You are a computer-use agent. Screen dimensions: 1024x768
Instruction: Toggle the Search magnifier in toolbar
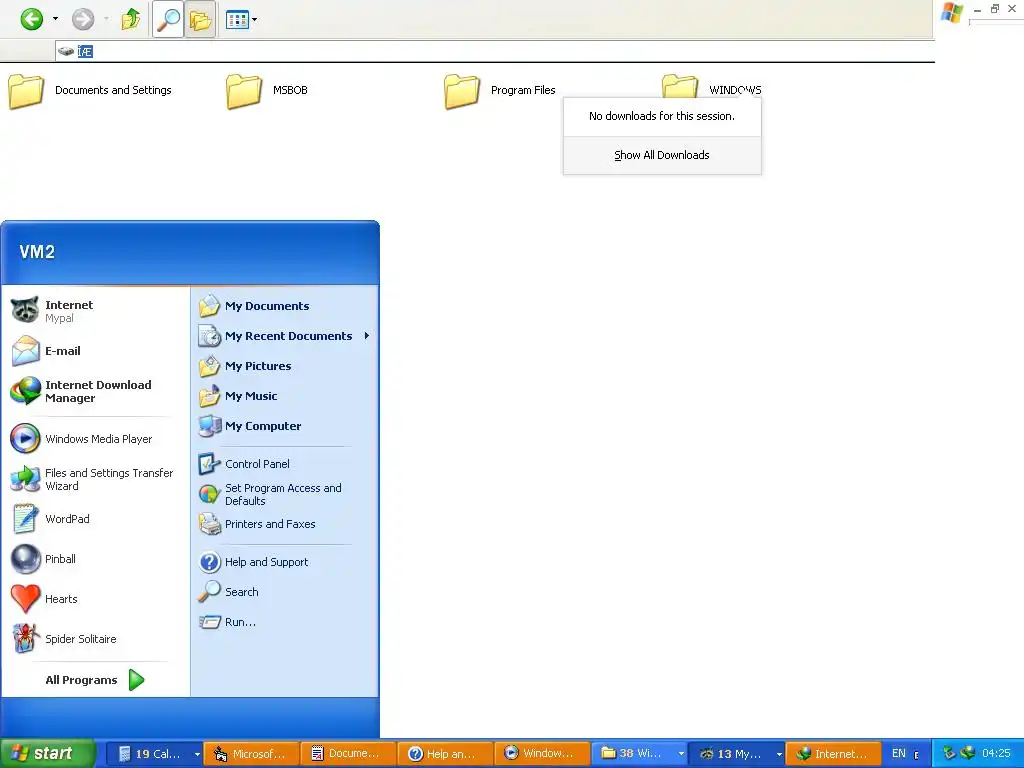pyautogui.click(x=168, y=19)
